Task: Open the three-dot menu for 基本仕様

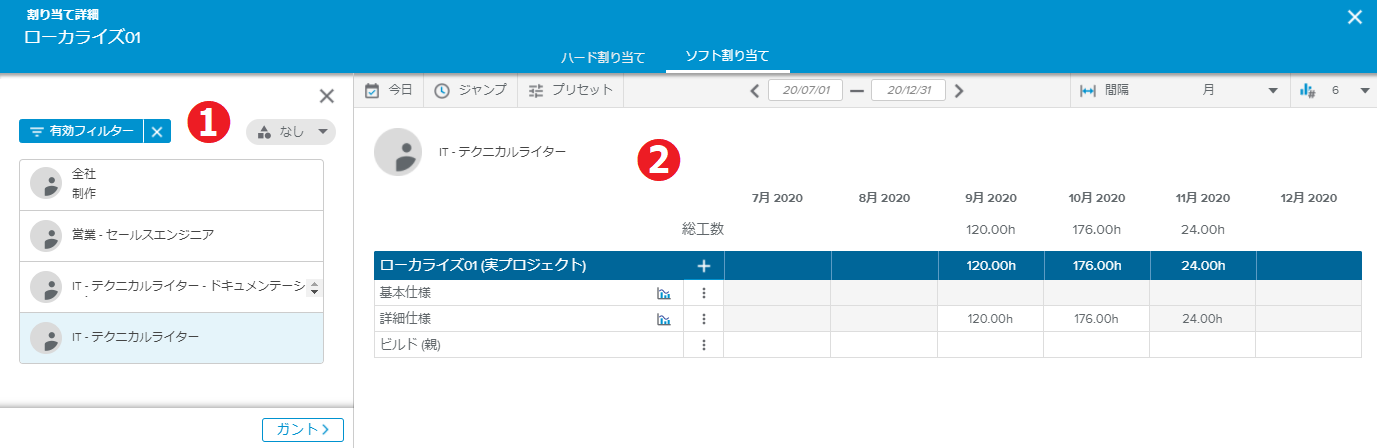Action: [704, 293]
